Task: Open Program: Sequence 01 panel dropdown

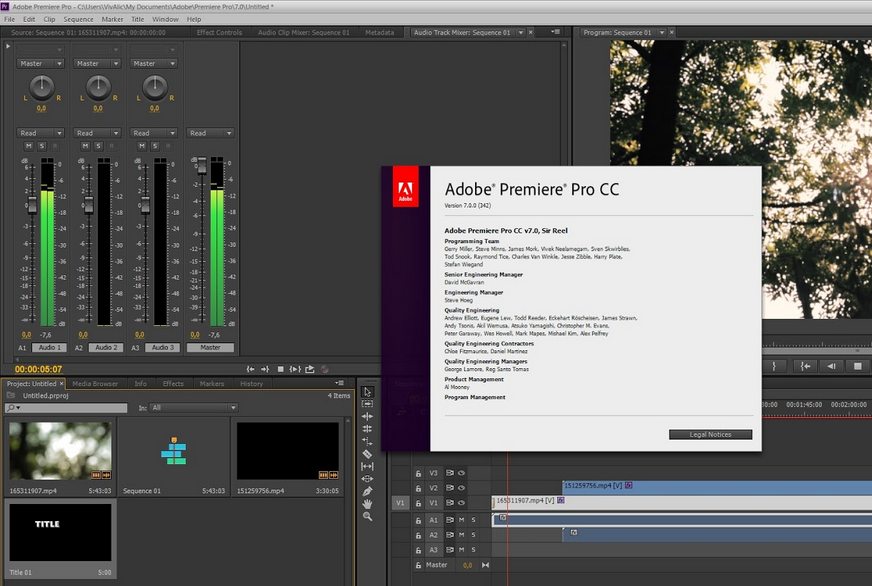Action: pos(662,33)
